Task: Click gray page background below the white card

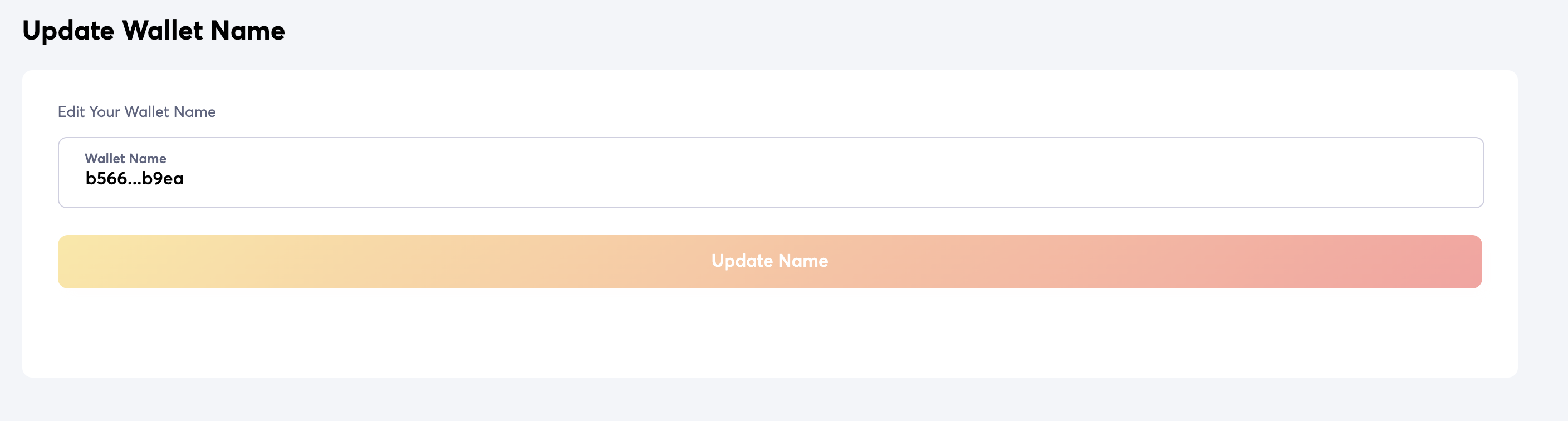Action: coord(770,400)
